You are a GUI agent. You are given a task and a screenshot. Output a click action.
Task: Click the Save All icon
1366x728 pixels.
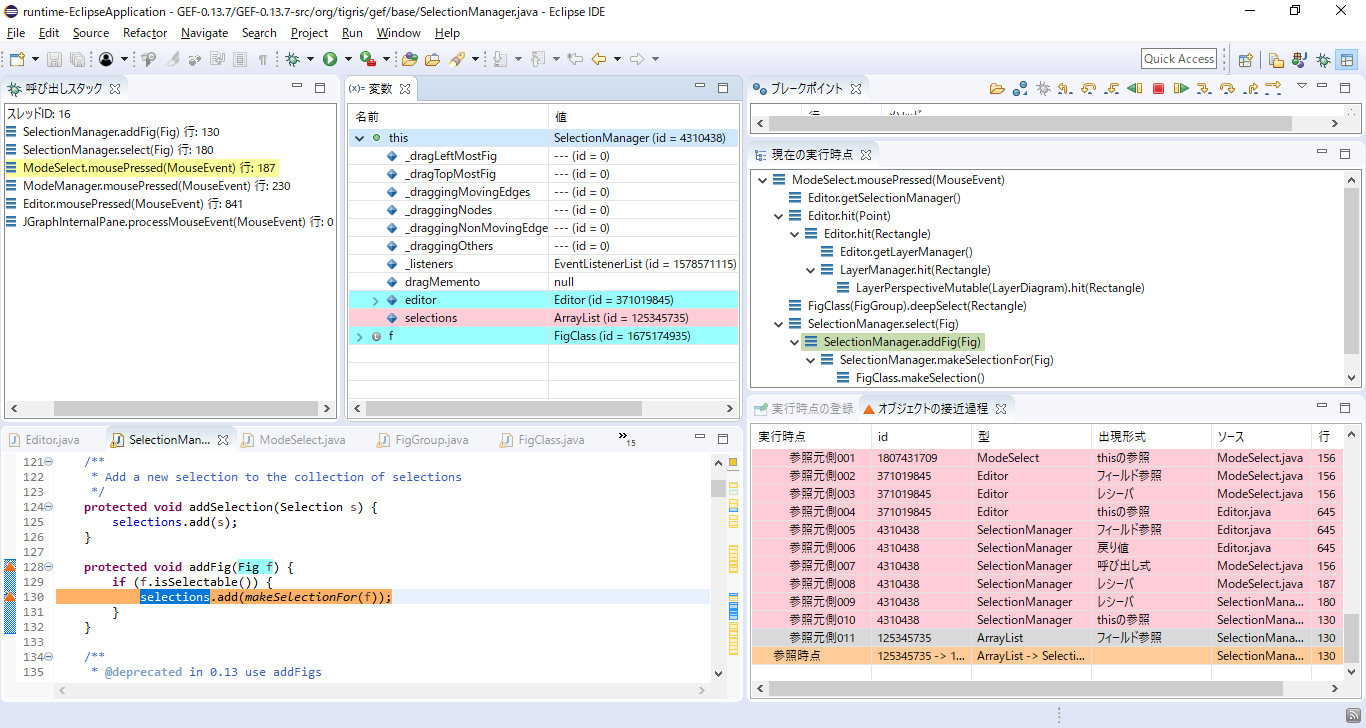point(76,59)
